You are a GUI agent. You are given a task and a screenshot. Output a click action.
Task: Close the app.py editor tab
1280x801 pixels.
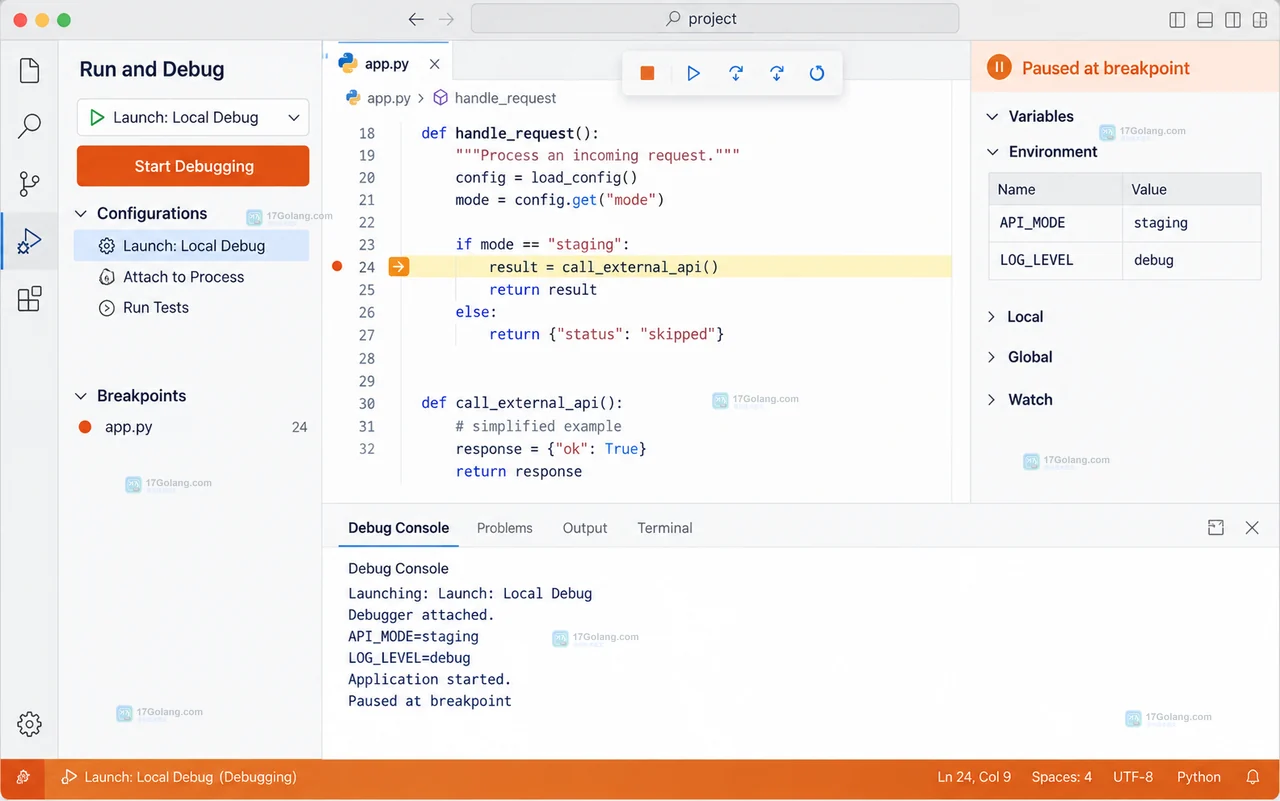tap(434, 64)
